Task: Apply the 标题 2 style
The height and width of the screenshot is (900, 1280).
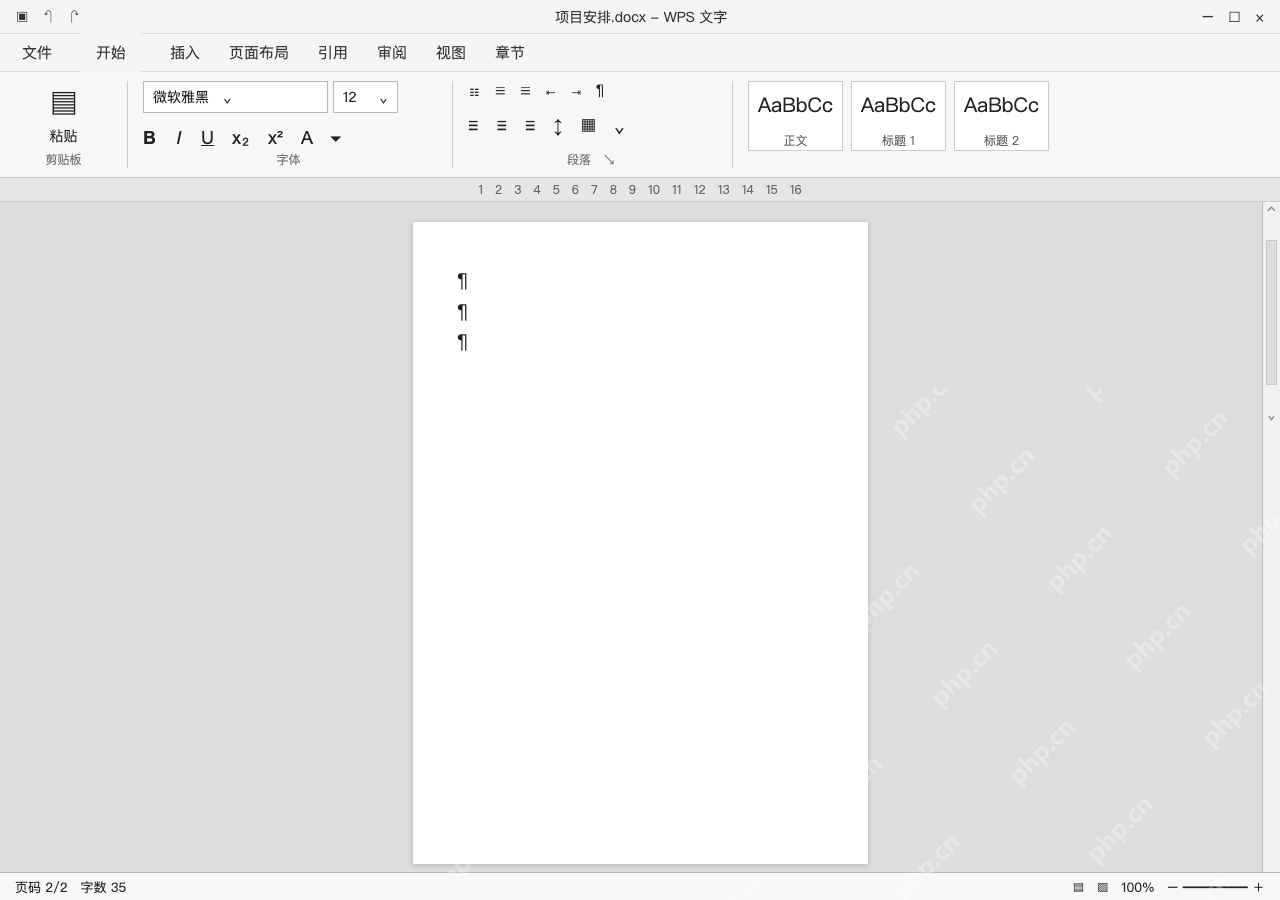Action: click(1001, 116)
